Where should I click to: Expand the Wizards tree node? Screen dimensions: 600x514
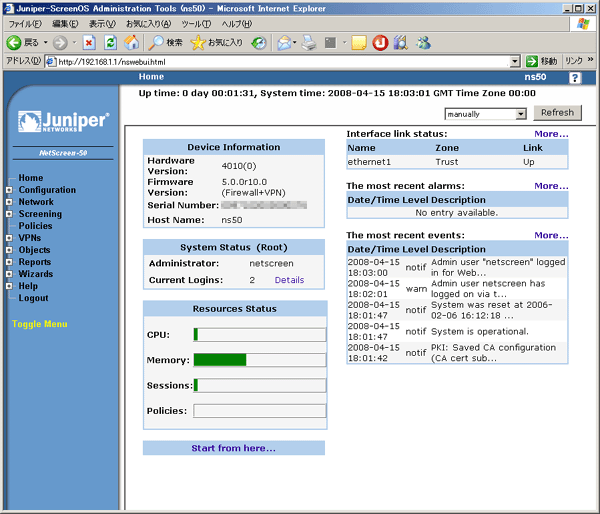click(10, 274)
